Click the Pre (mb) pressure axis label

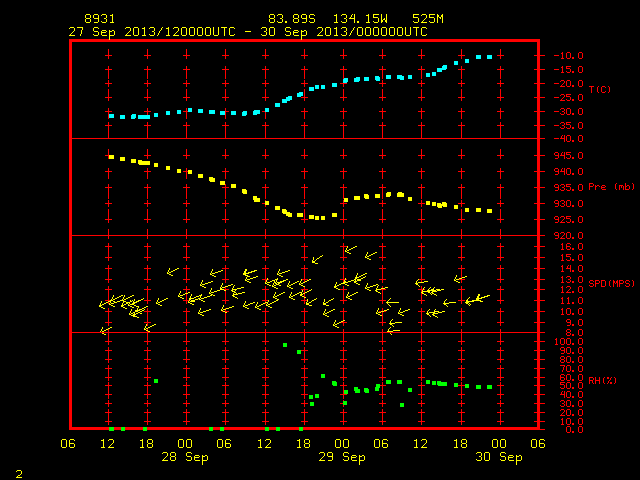pos(611,187)
